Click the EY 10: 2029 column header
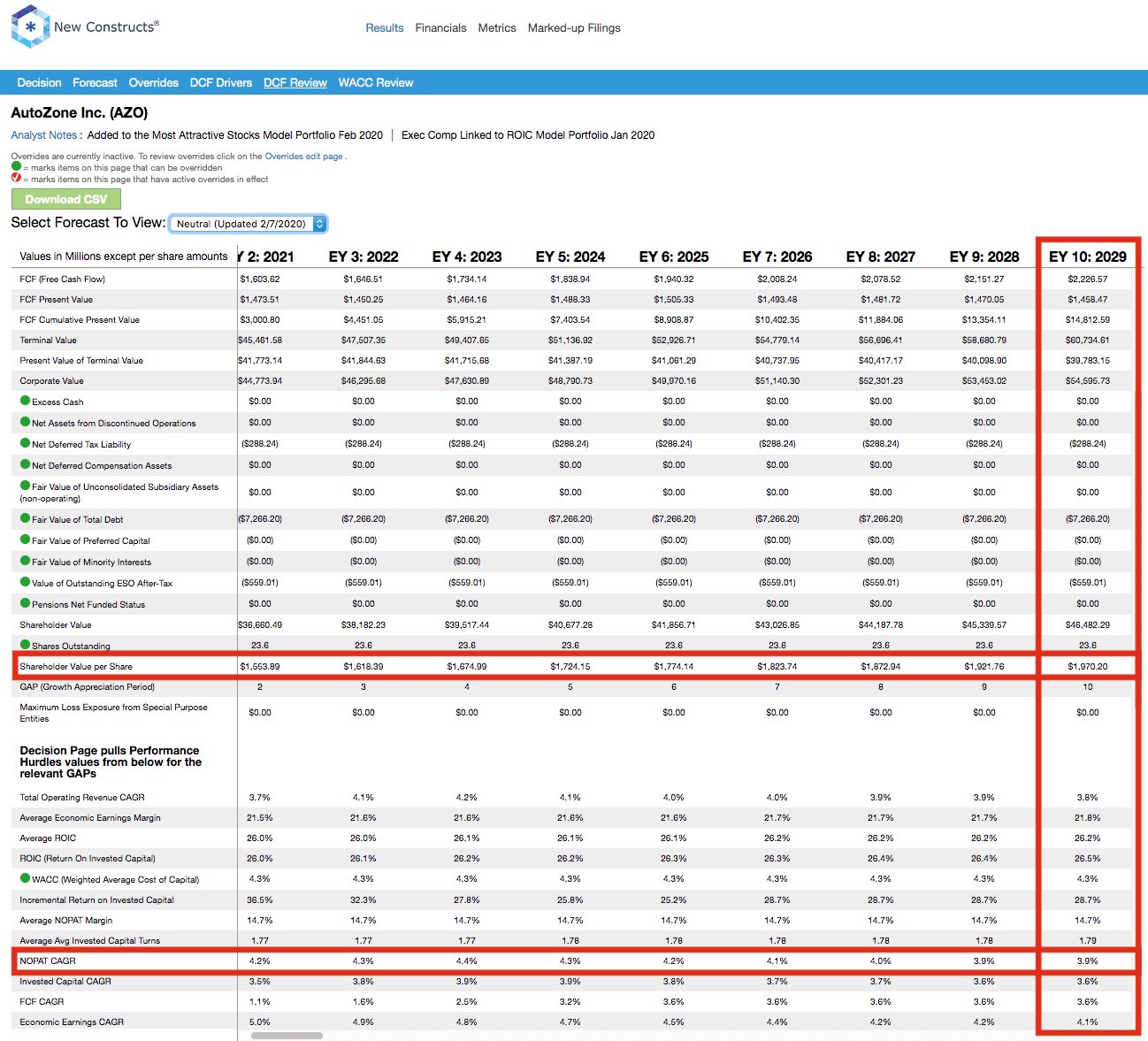Image resolution: width=1148 pixels, height=1041 pixels. point(1088,256)
